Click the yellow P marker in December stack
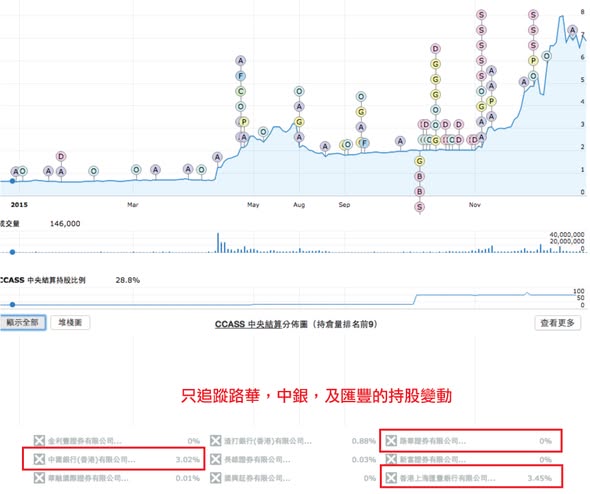 [533, 61]
